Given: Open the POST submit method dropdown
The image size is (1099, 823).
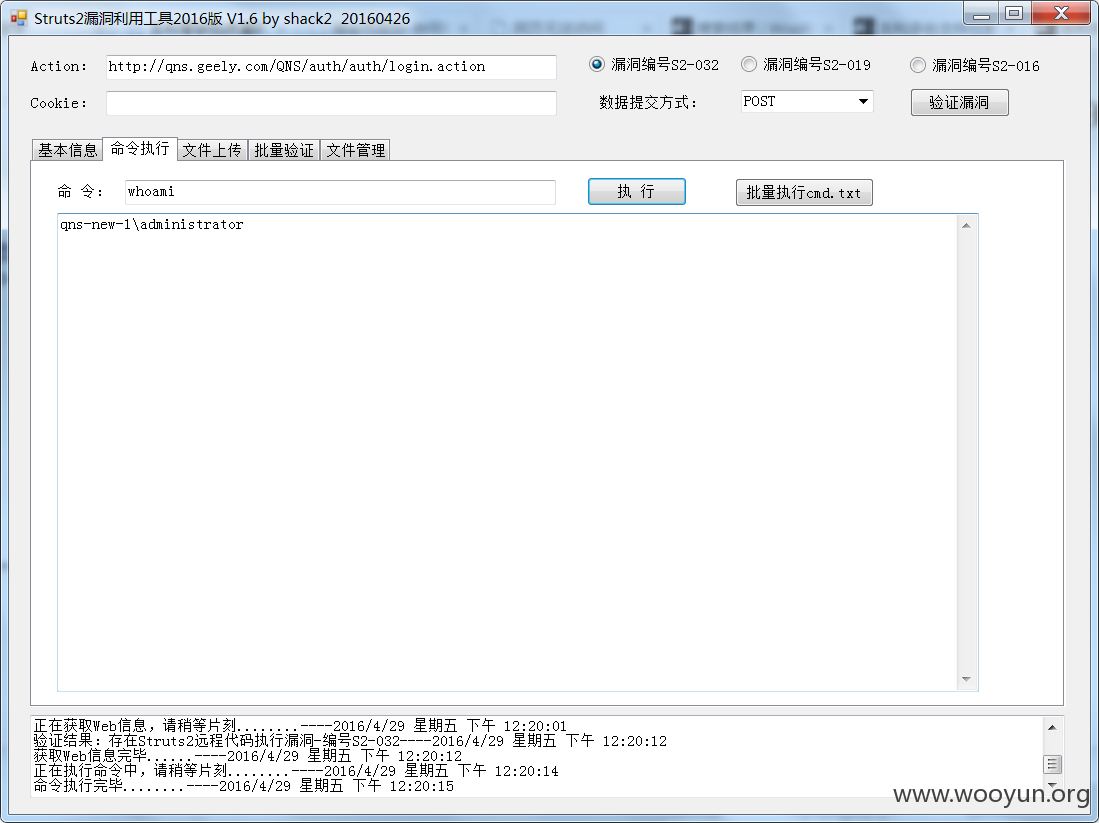Looking at the screenshot, I should 807,102.
